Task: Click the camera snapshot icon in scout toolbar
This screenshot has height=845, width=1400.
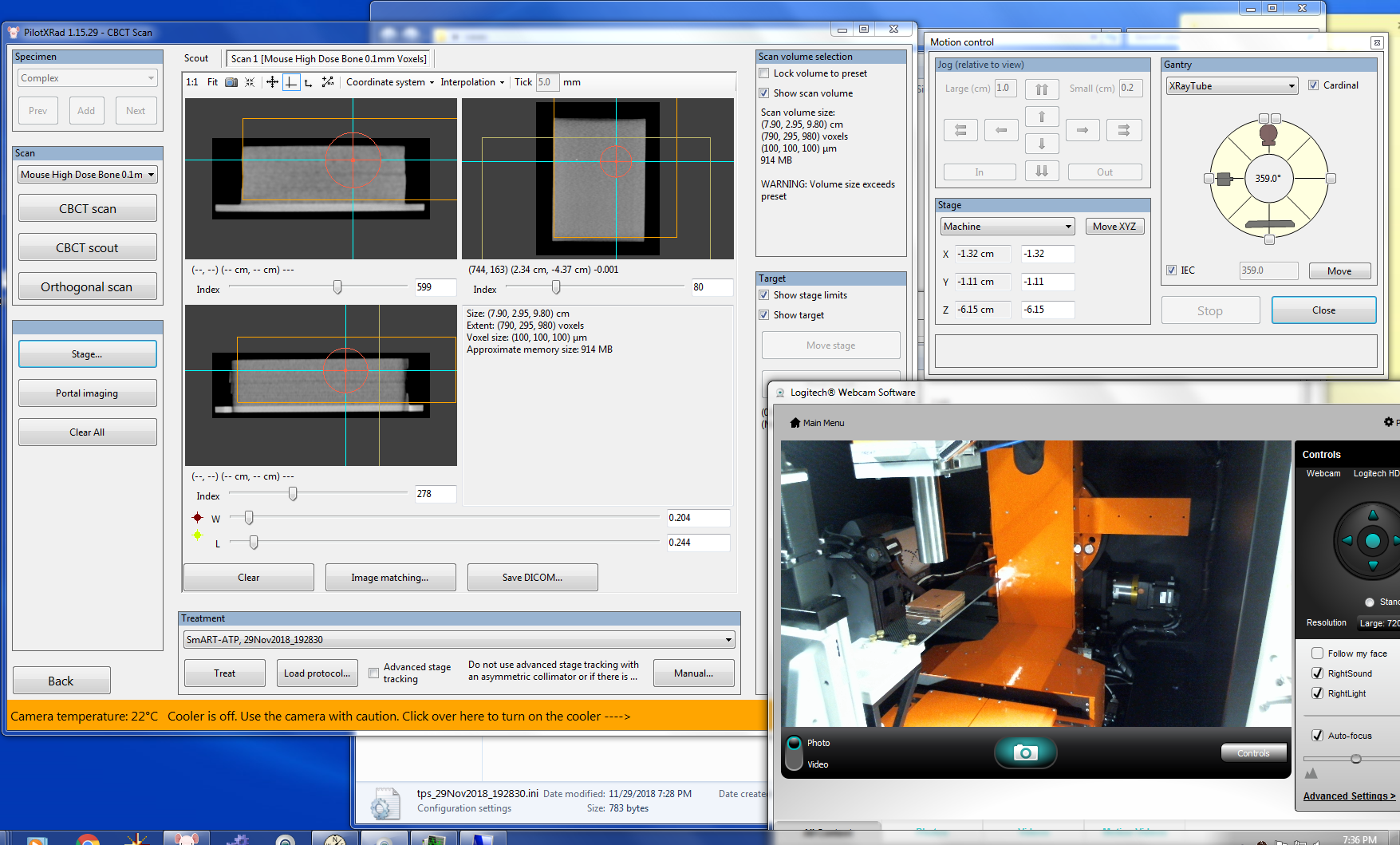Action: tap(231, 82)
